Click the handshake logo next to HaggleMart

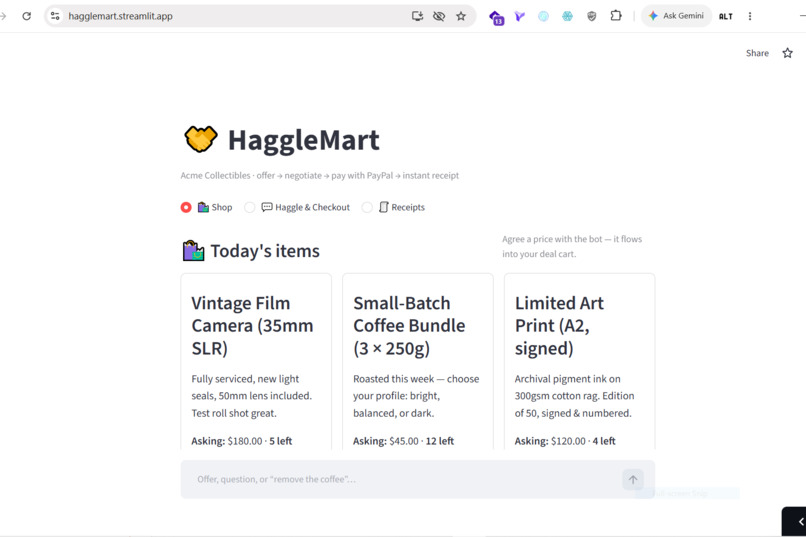(x=200, y=139)
